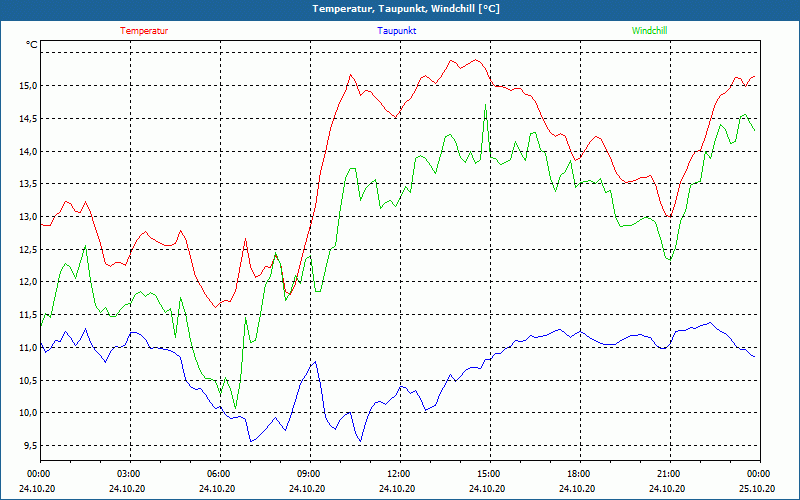Click the '12,5' y-axis value

[29, 249]
